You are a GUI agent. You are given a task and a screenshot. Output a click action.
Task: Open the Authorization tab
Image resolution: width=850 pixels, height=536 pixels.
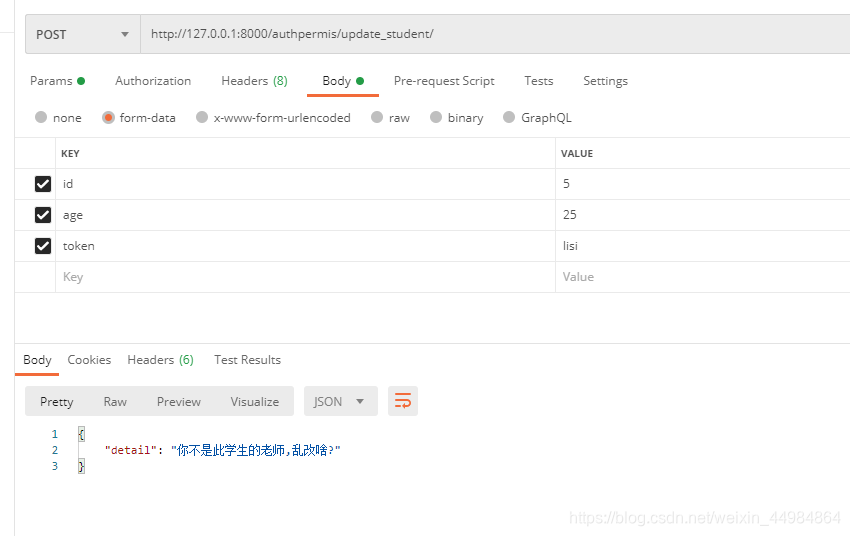point(153,81)
